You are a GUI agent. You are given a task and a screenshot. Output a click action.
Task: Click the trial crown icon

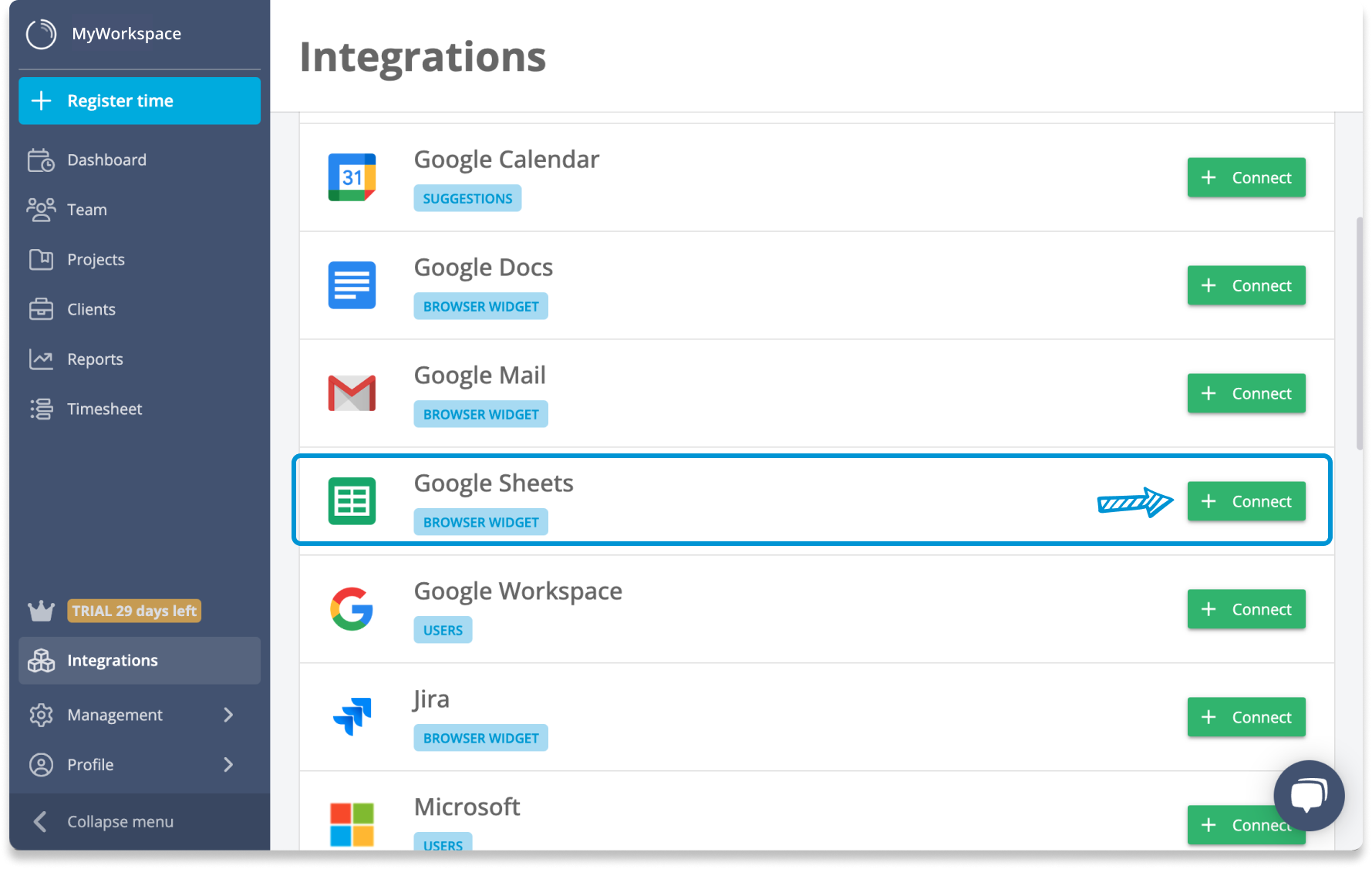click(x=41, y=611)
